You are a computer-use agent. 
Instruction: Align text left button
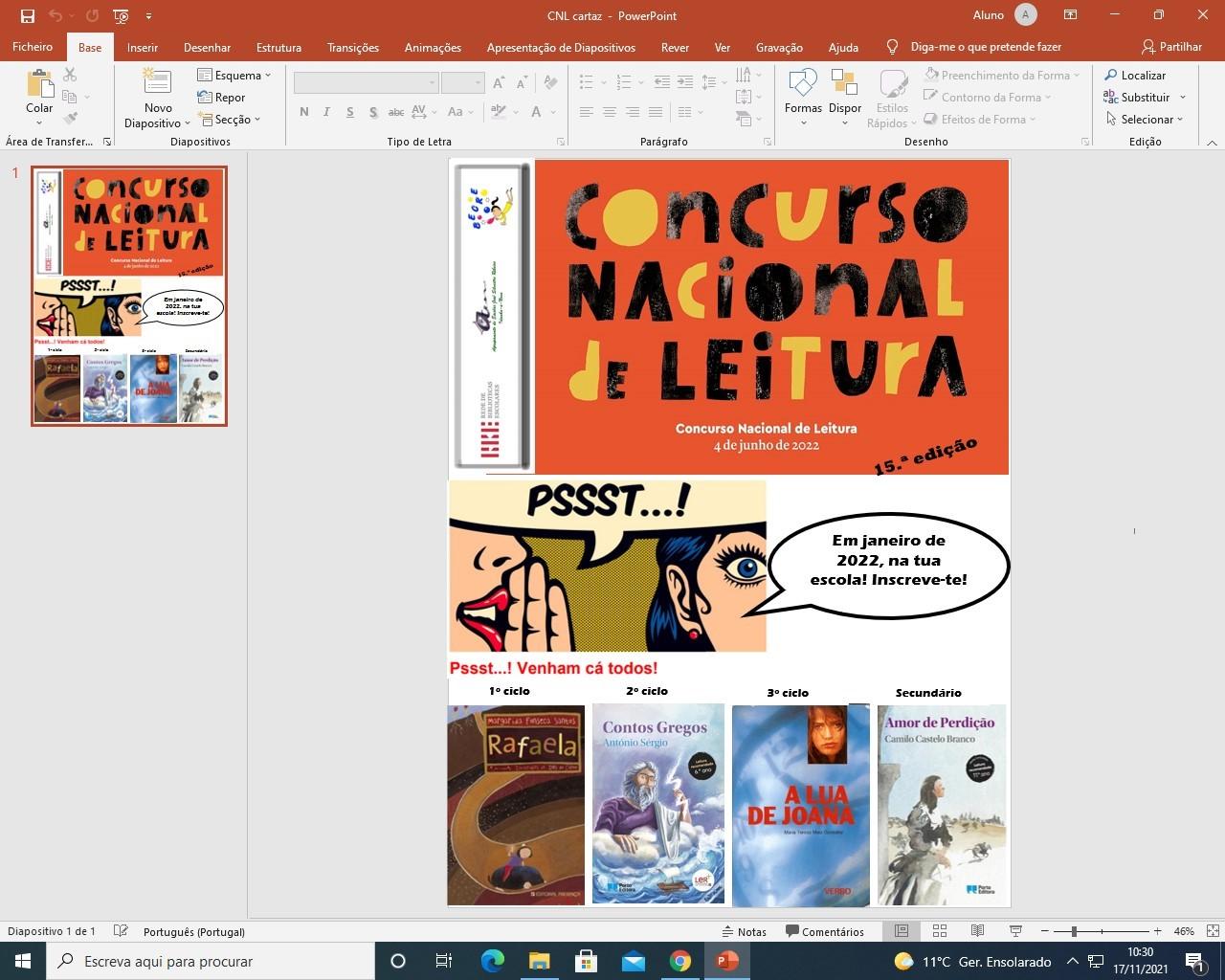587,112
